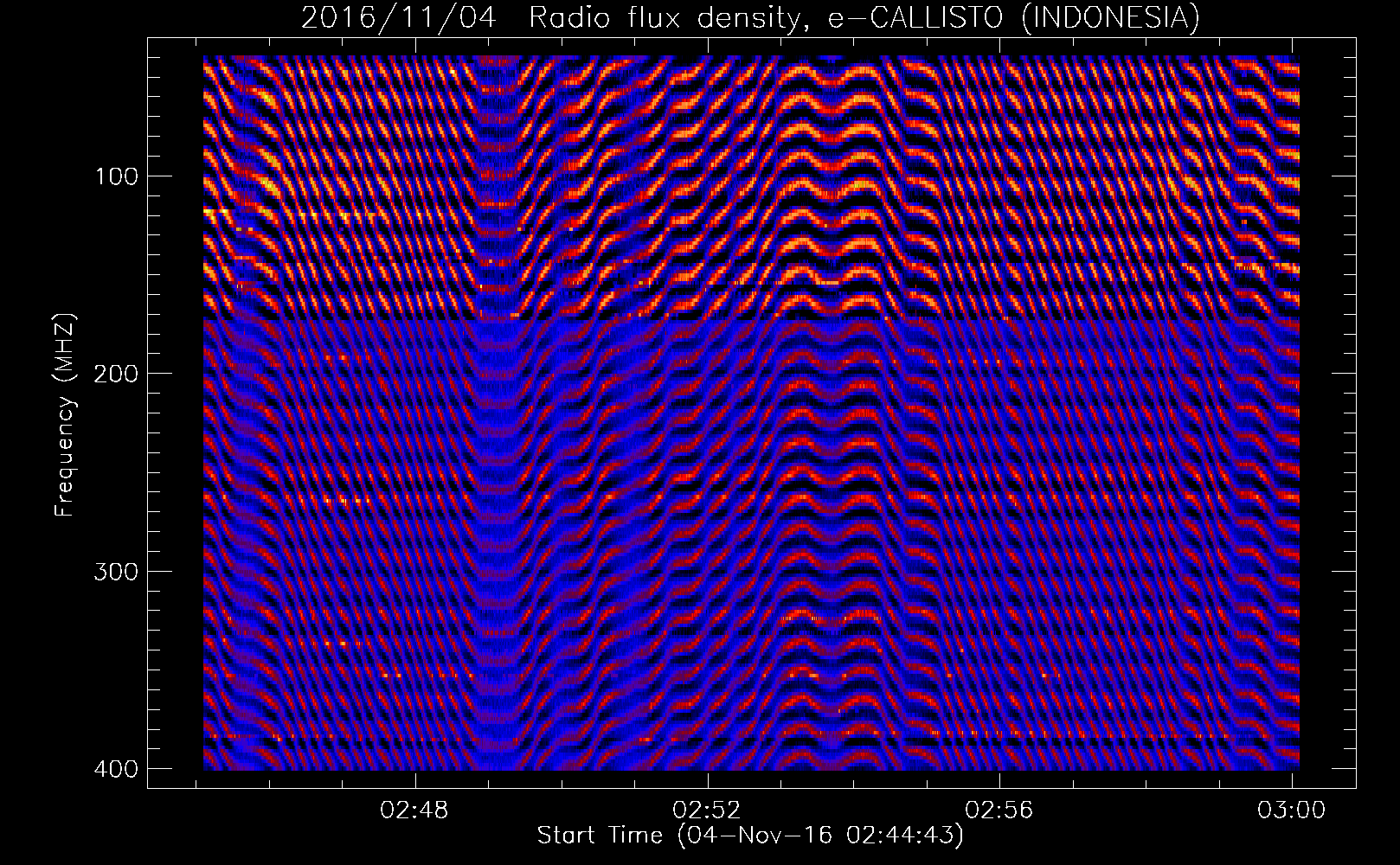Click the 03:00 time tick label
Screen dimensions: 1400x865
[1292, 811]
